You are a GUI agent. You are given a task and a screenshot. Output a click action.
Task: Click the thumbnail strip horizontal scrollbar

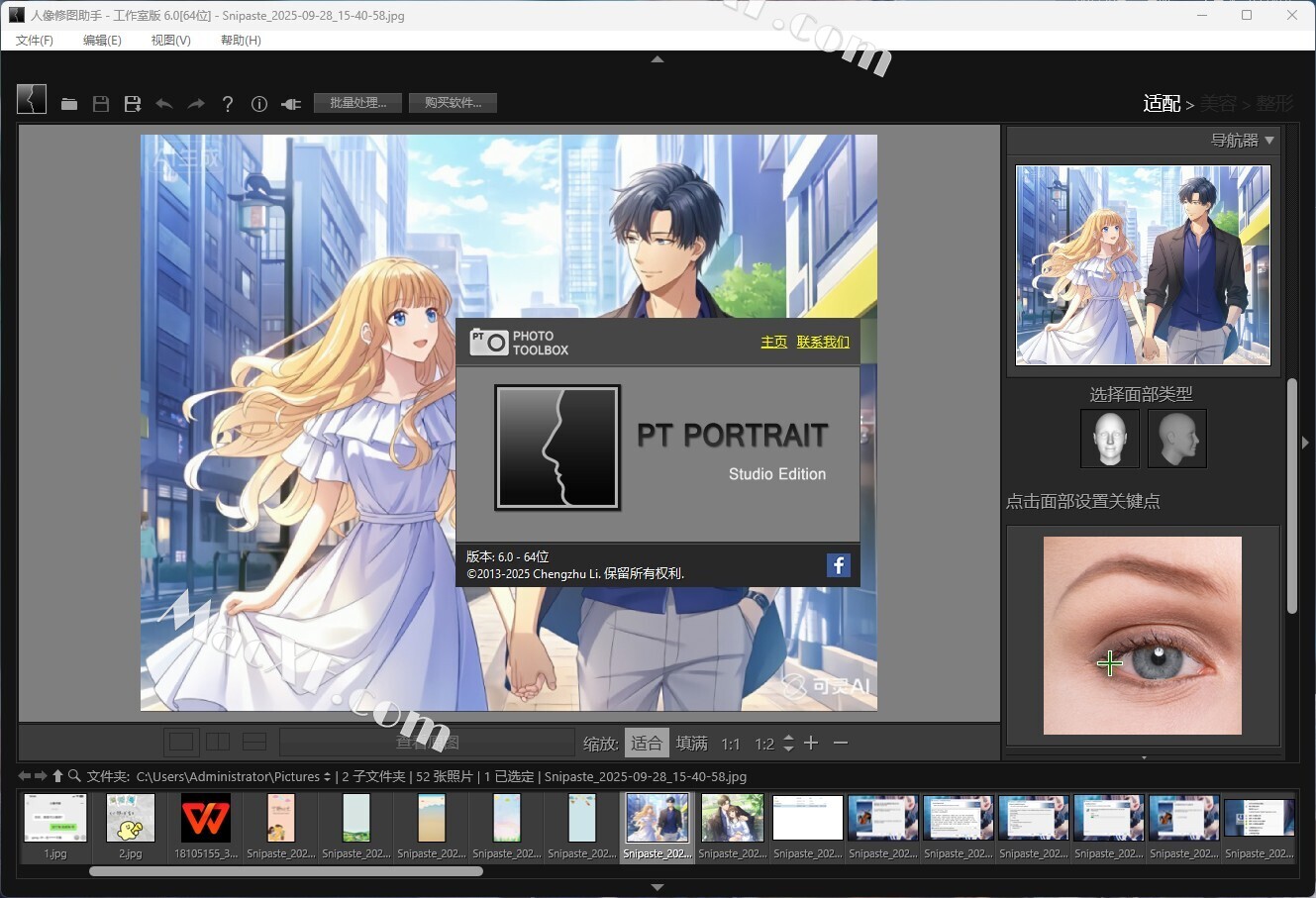pos(286,872)
